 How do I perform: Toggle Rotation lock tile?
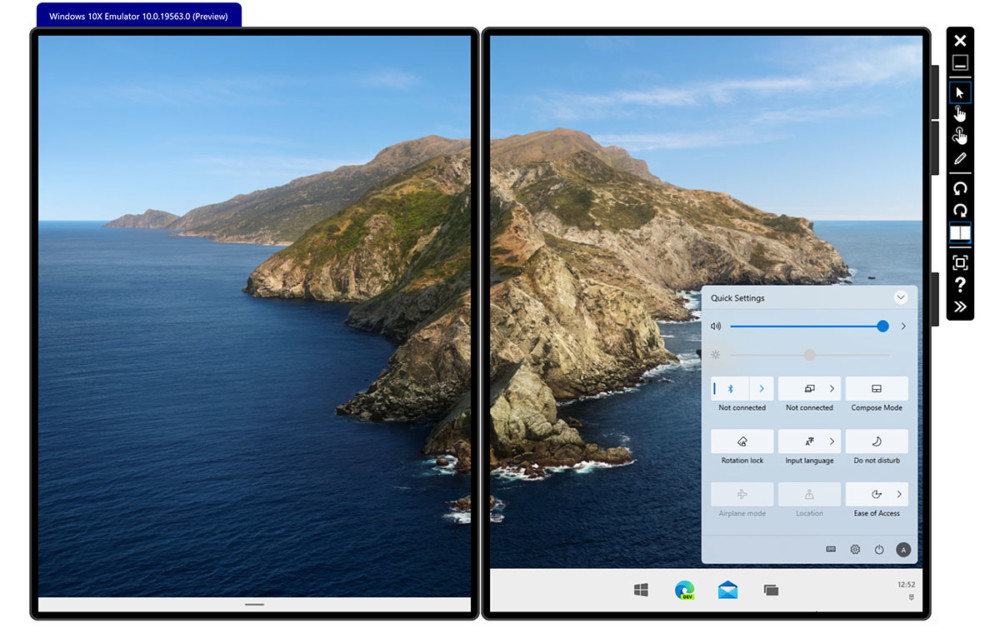point(742,442)
